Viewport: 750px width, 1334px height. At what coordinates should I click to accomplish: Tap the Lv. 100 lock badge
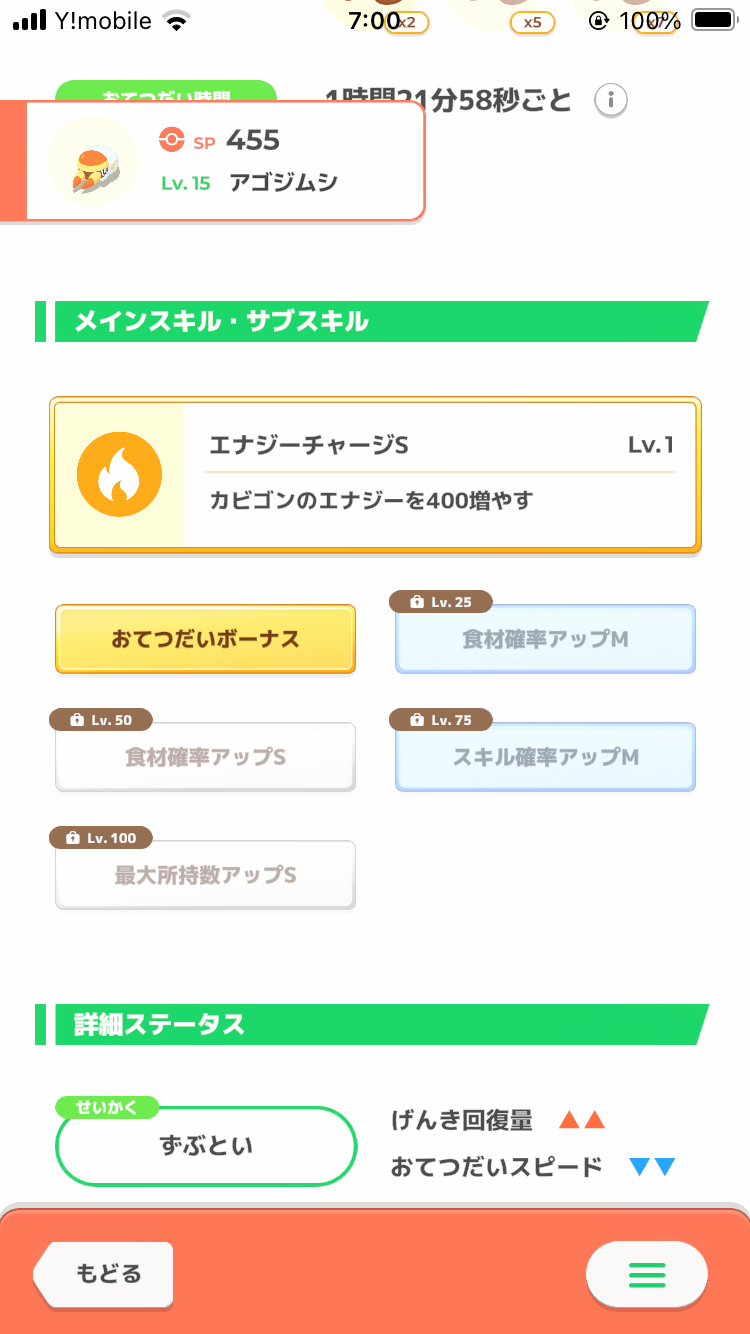coord(101,838)
